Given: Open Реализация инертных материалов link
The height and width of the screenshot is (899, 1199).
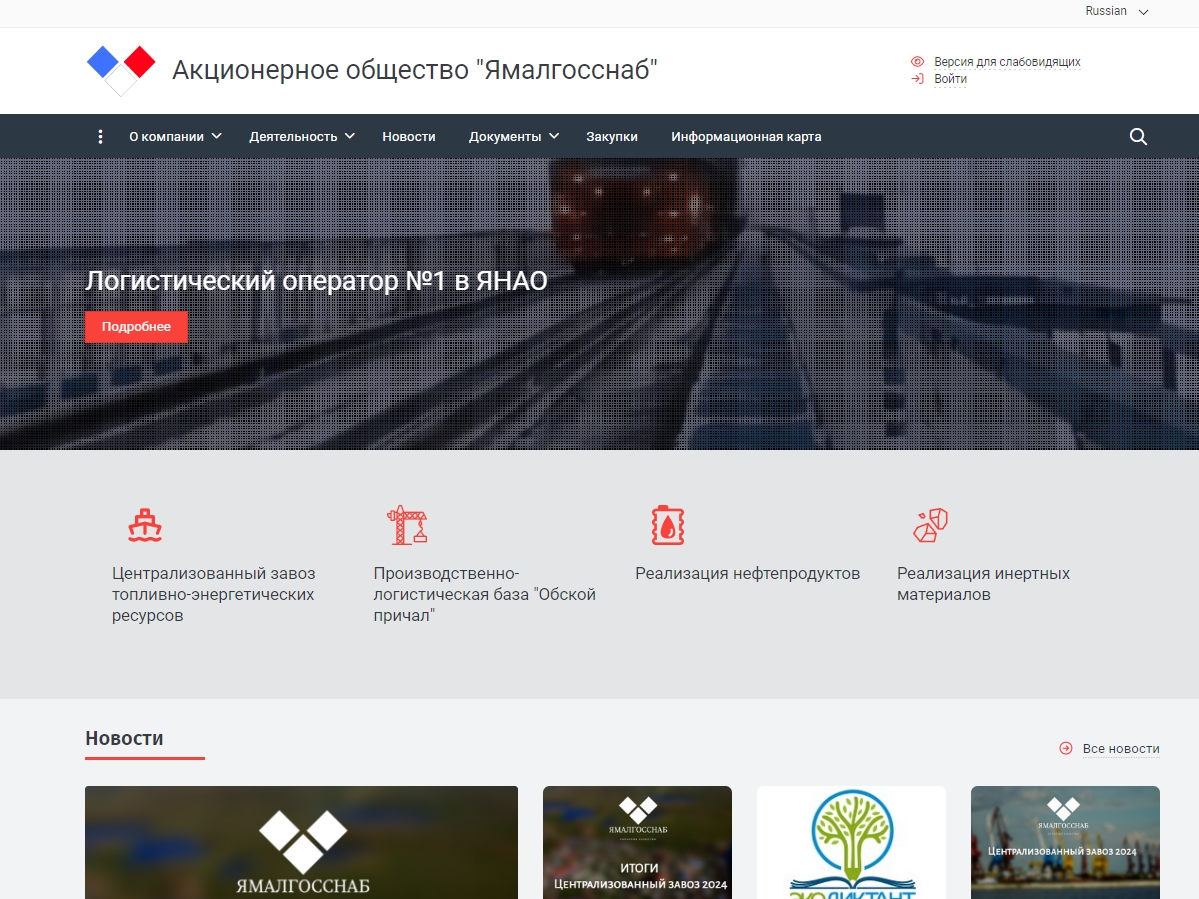Looking at the screenshot, I should (x=983, y=584).
